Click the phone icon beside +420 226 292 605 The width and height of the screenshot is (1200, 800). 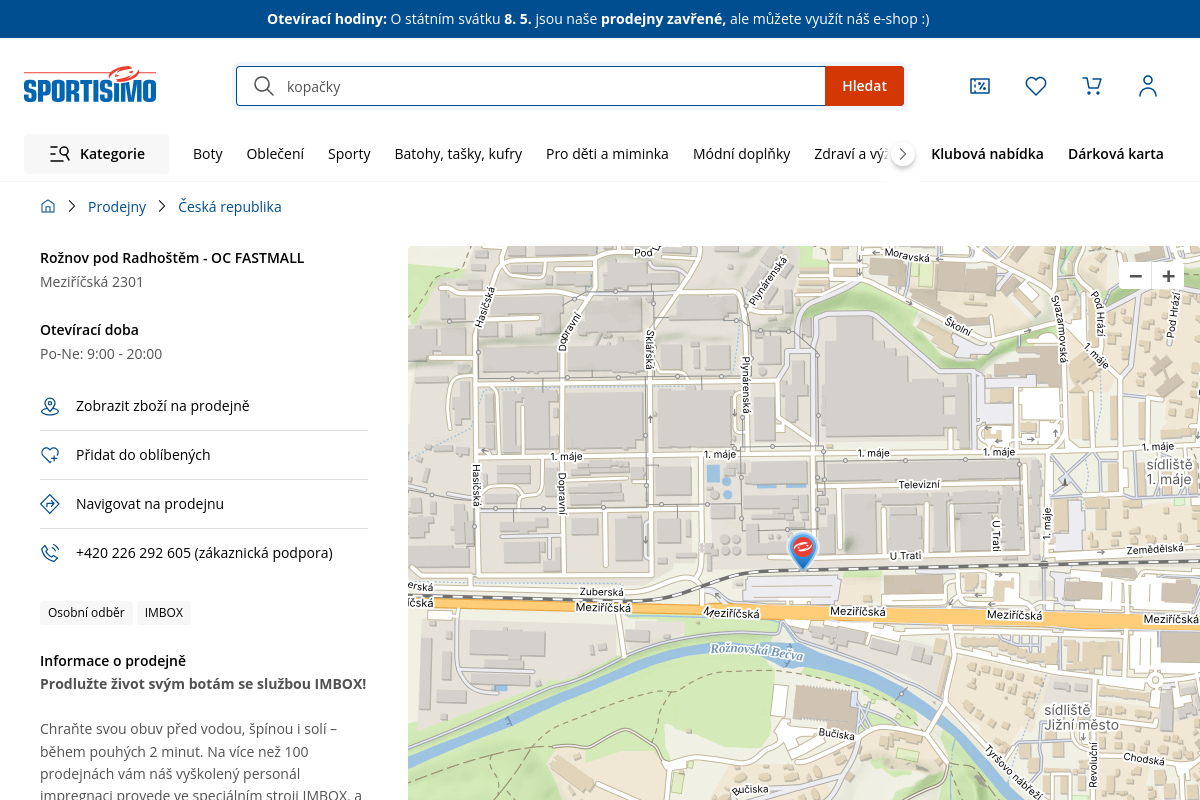pos(50,553)
